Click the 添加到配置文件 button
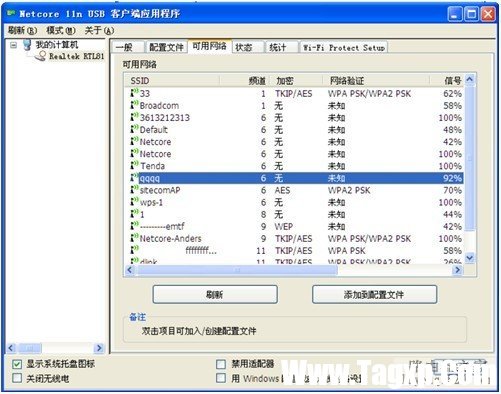This screenshot has height=394, width=501. pyautogui.click(x=374, y=294)
